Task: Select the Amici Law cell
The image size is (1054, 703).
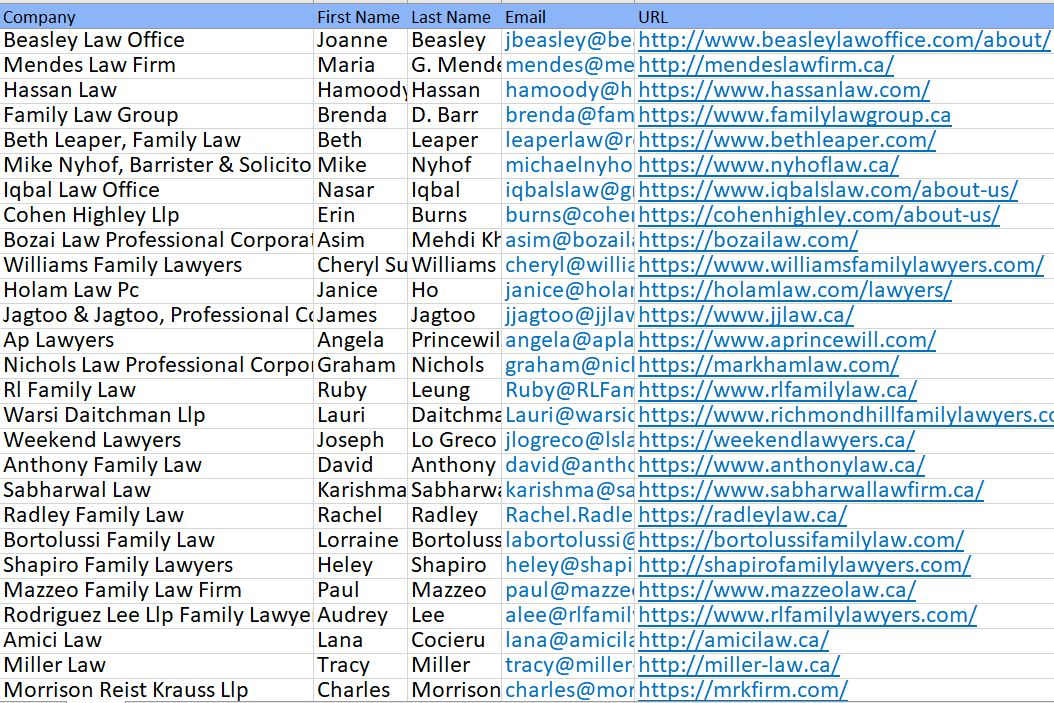Action: [157, 640]
